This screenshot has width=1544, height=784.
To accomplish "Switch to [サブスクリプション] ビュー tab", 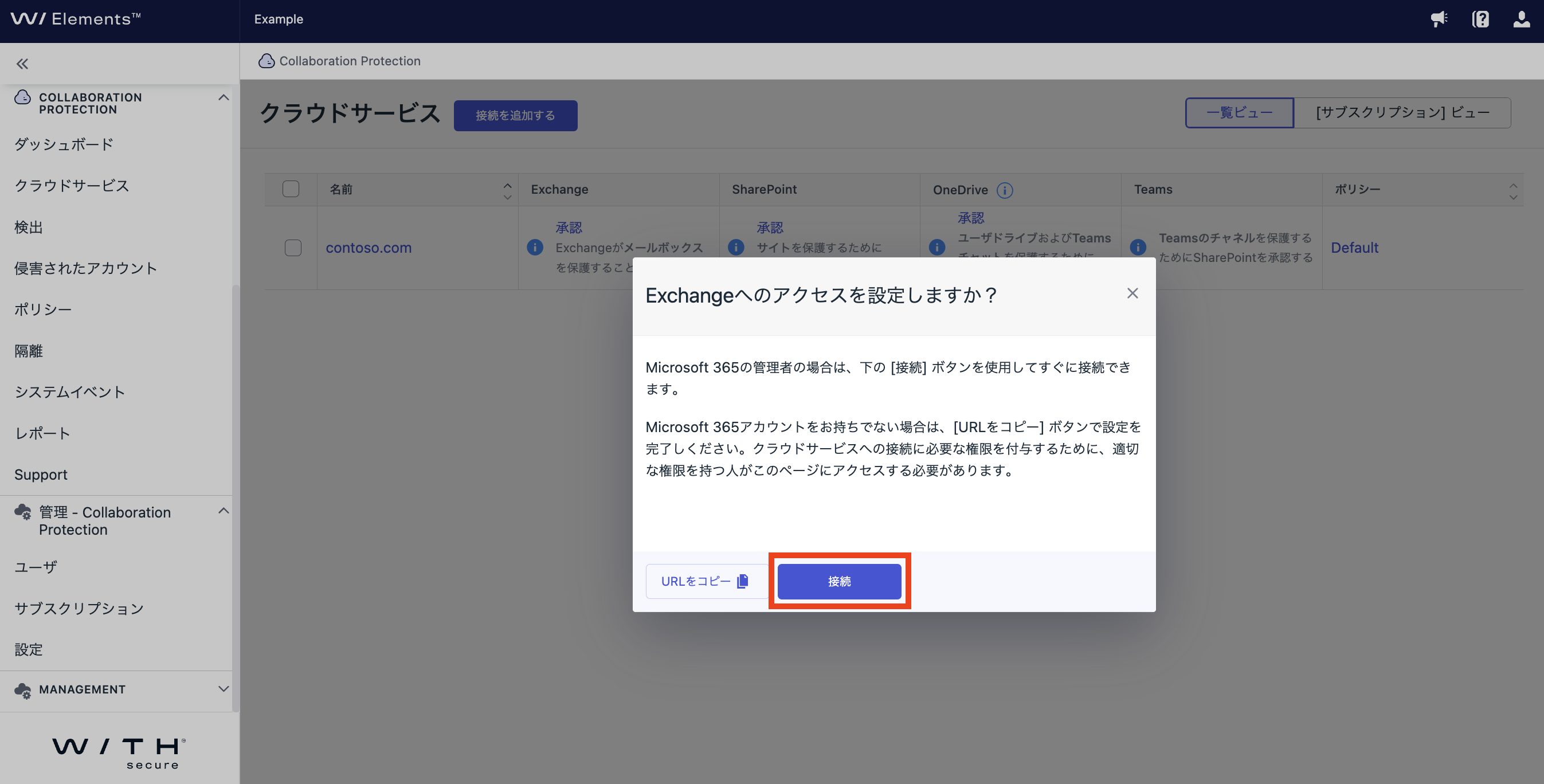I will tap(1402, 113).
